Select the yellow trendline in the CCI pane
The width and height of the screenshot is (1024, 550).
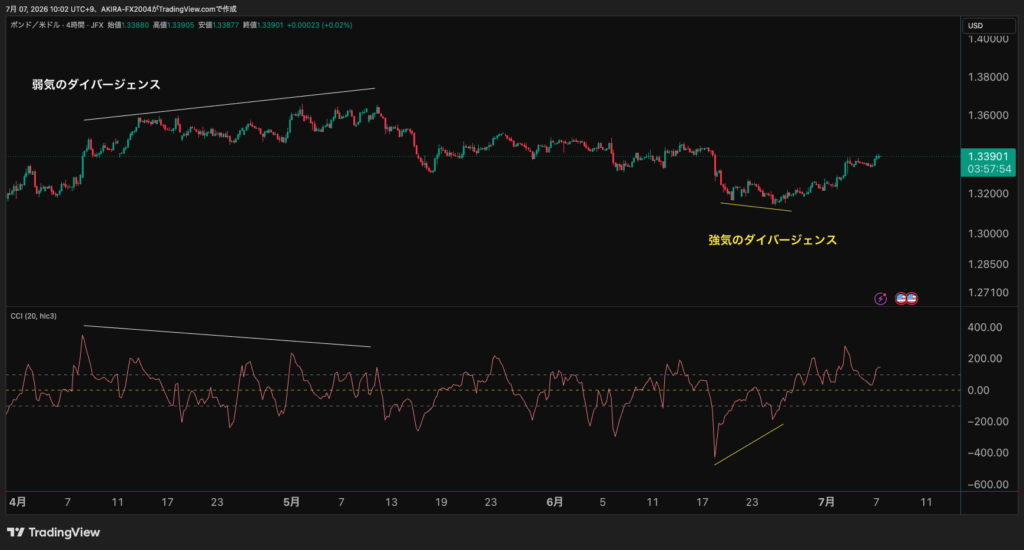[x=748, y=445]
